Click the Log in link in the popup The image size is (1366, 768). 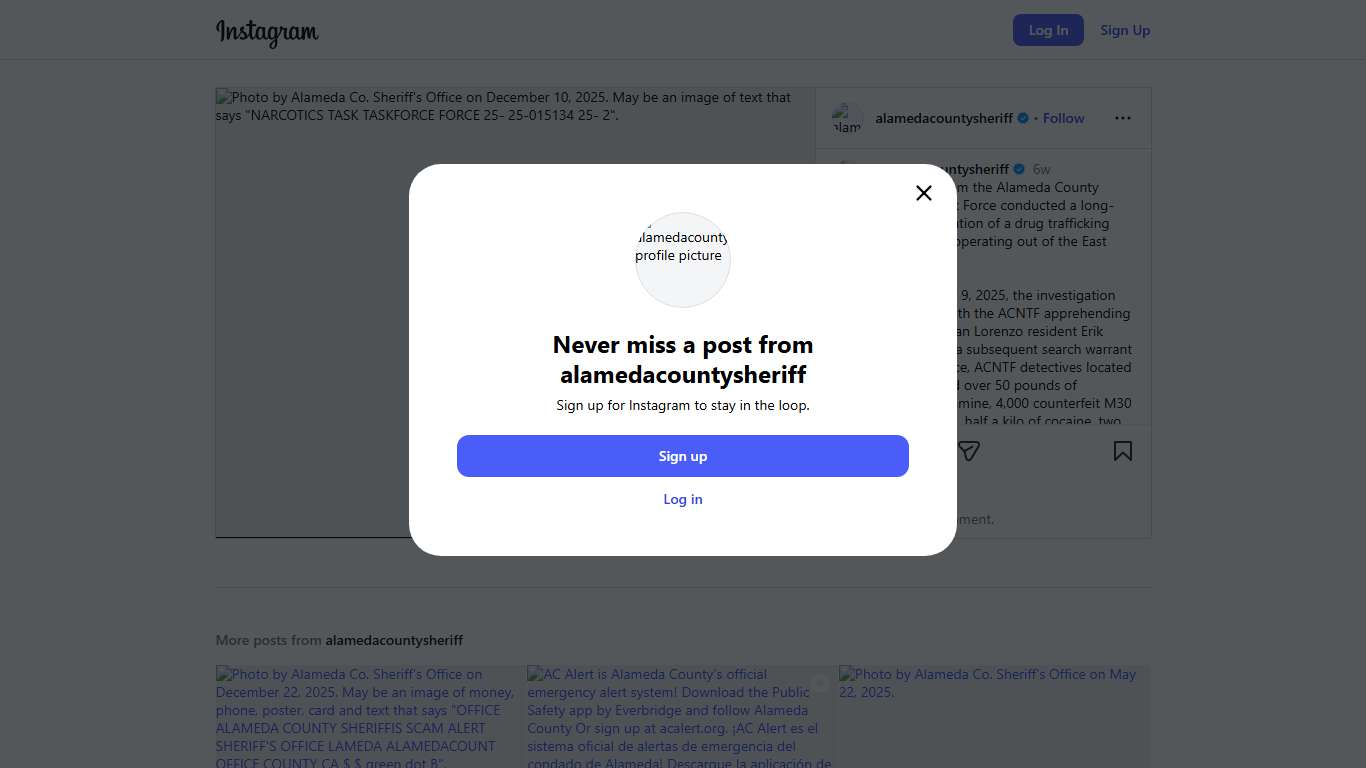click(683, 499)
